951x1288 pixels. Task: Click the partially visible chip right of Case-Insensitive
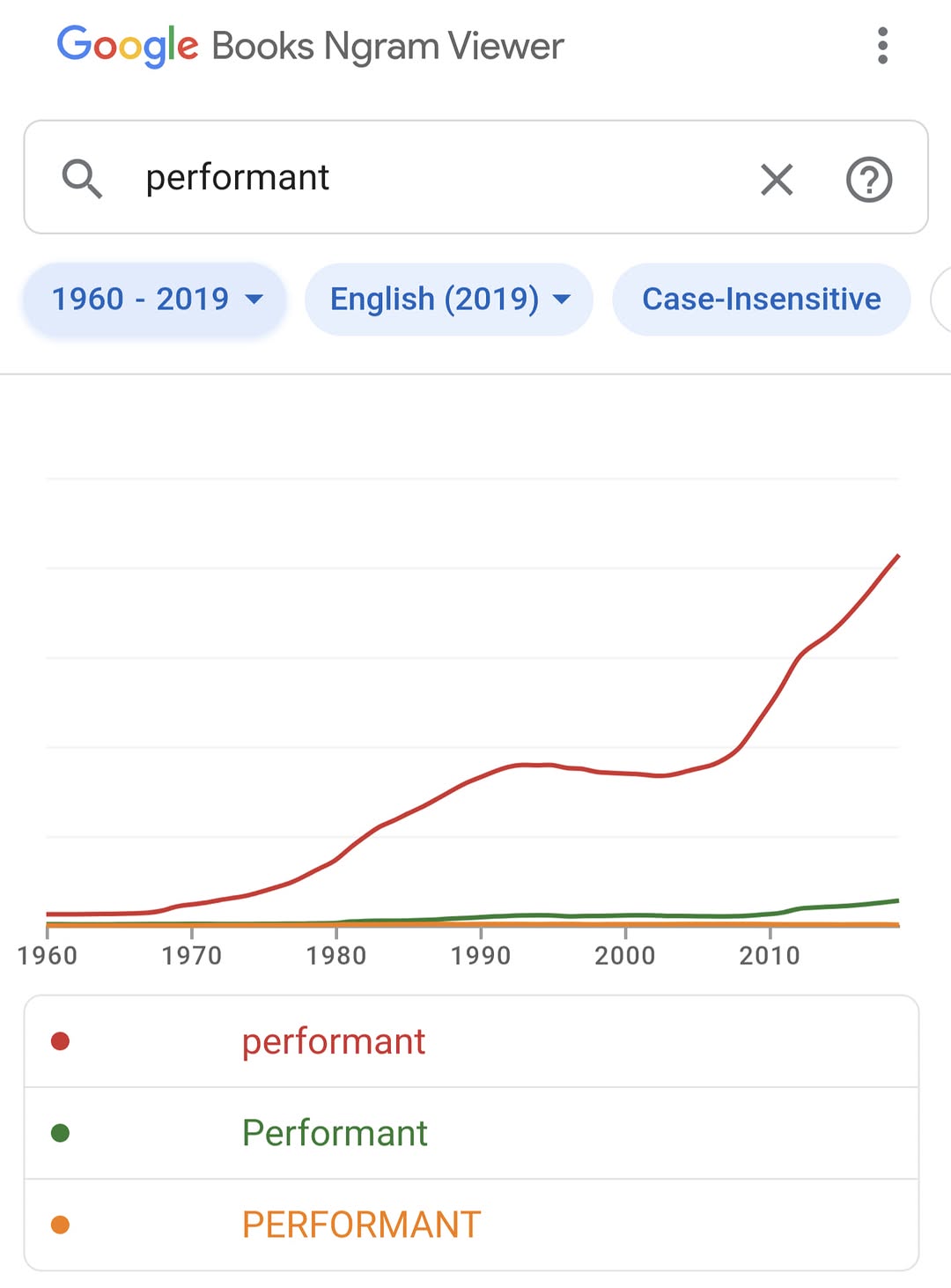[942, 300]
